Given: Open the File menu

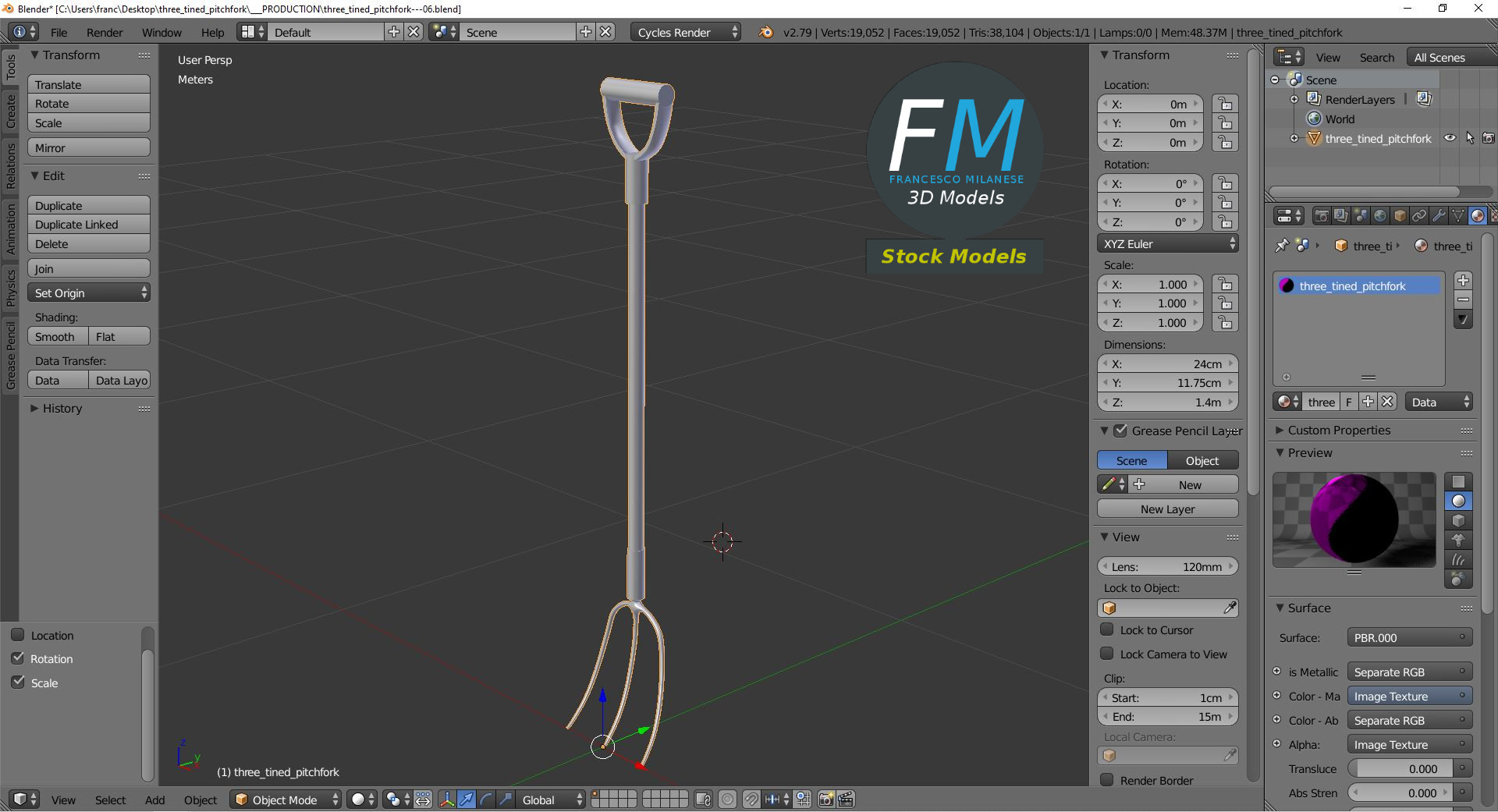Looking at the screenshot, I should coord(59,32).
